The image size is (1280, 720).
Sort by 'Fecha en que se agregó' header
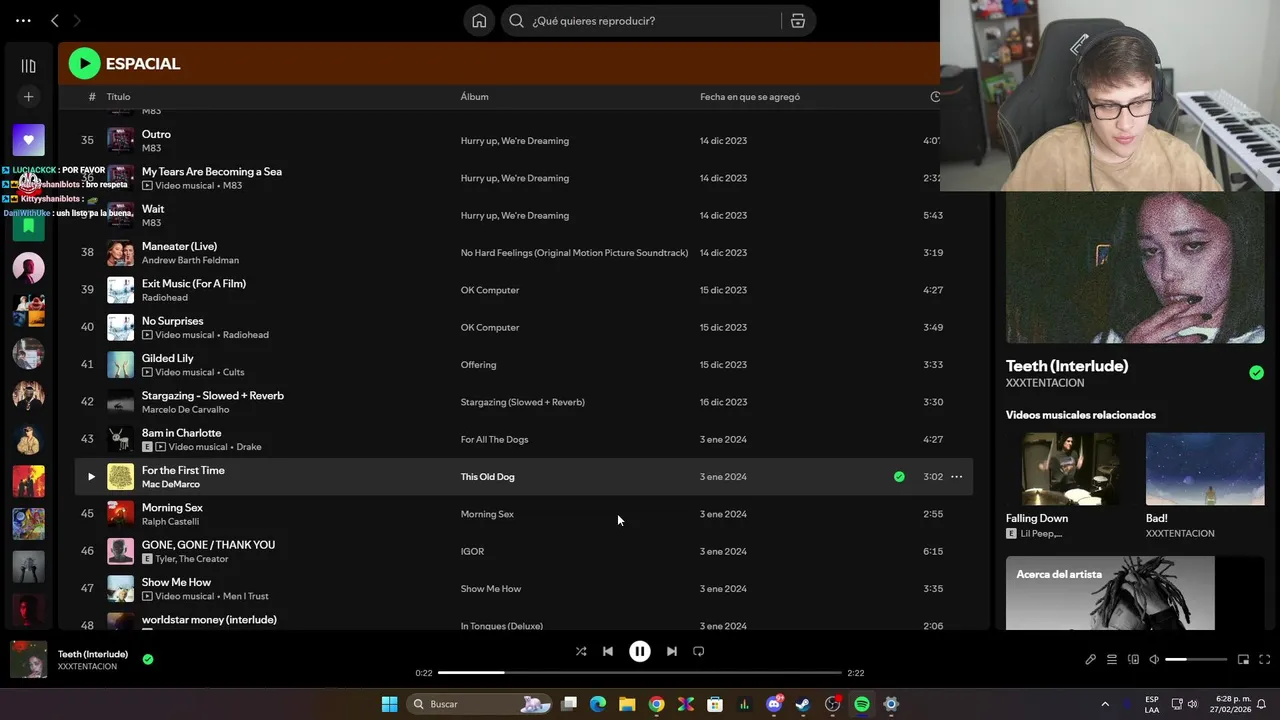tap(750, 97)
